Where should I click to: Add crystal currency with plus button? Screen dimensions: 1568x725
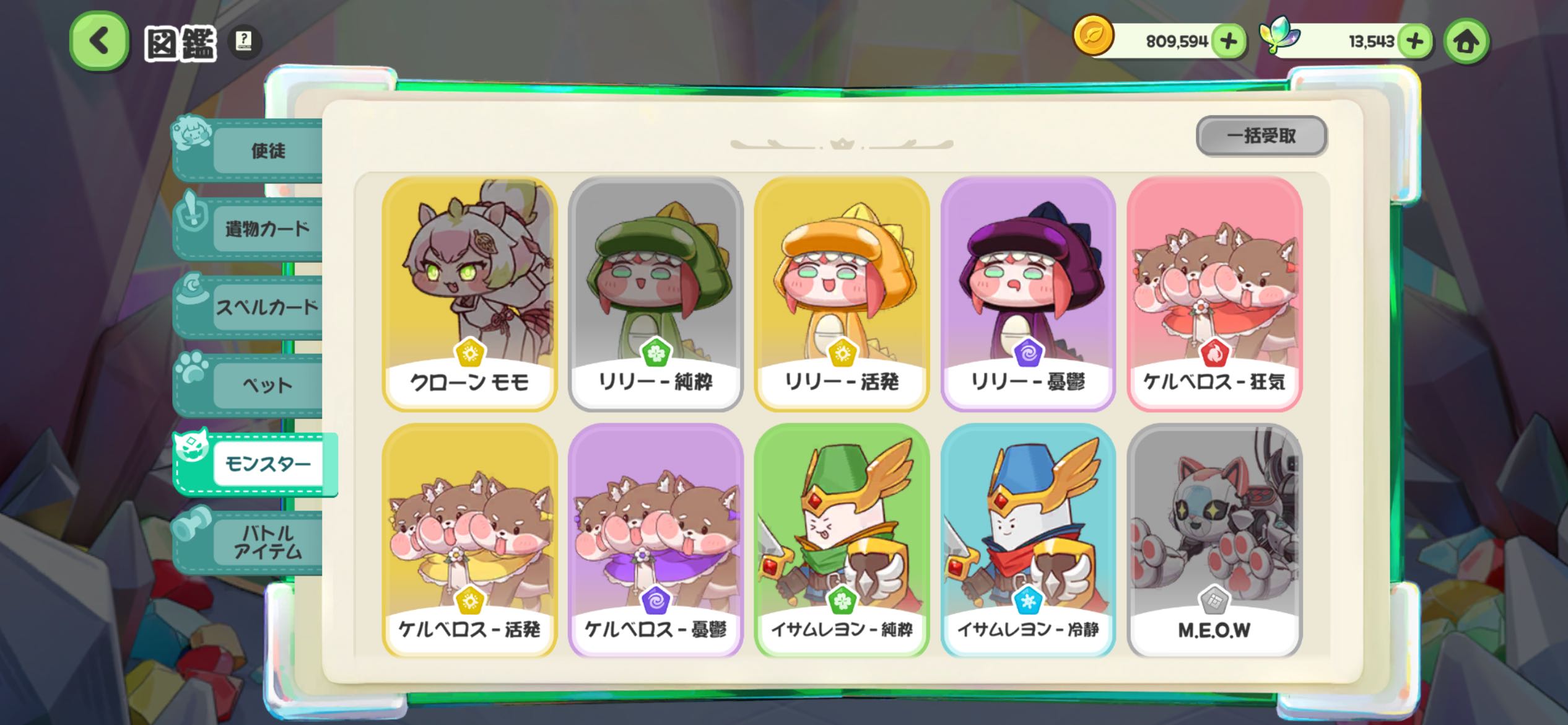(1415, 42)
